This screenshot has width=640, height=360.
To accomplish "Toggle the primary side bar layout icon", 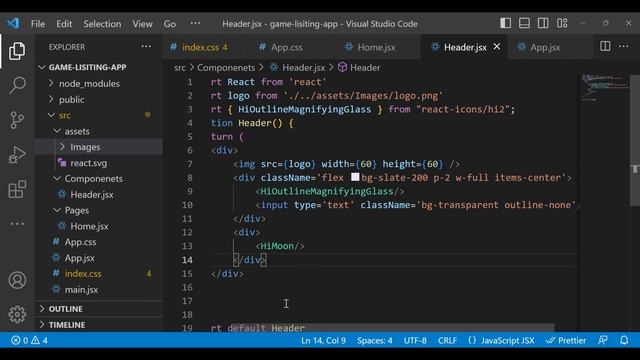I will tap(505, 23).
